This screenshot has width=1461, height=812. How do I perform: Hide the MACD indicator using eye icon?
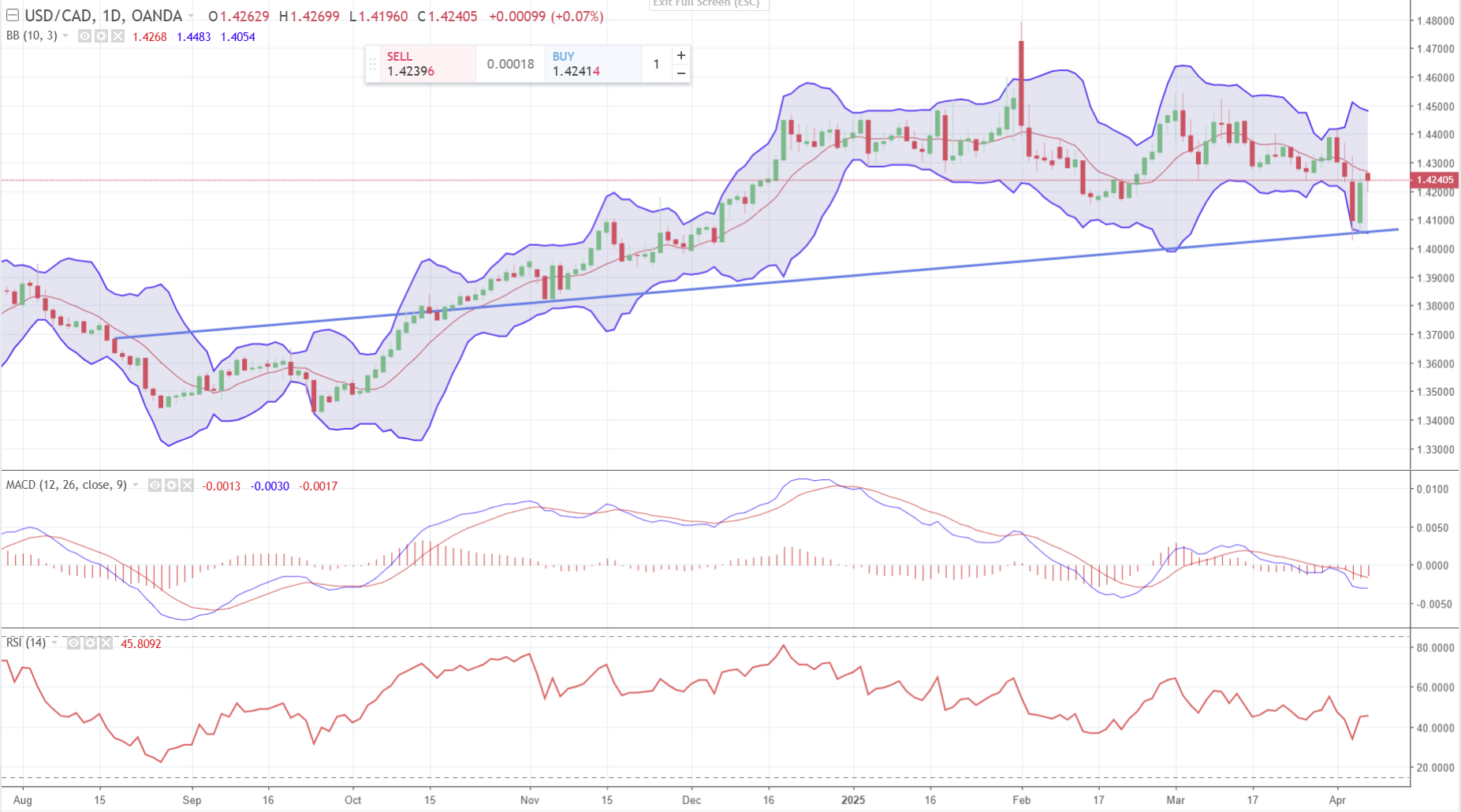point(155,486)
